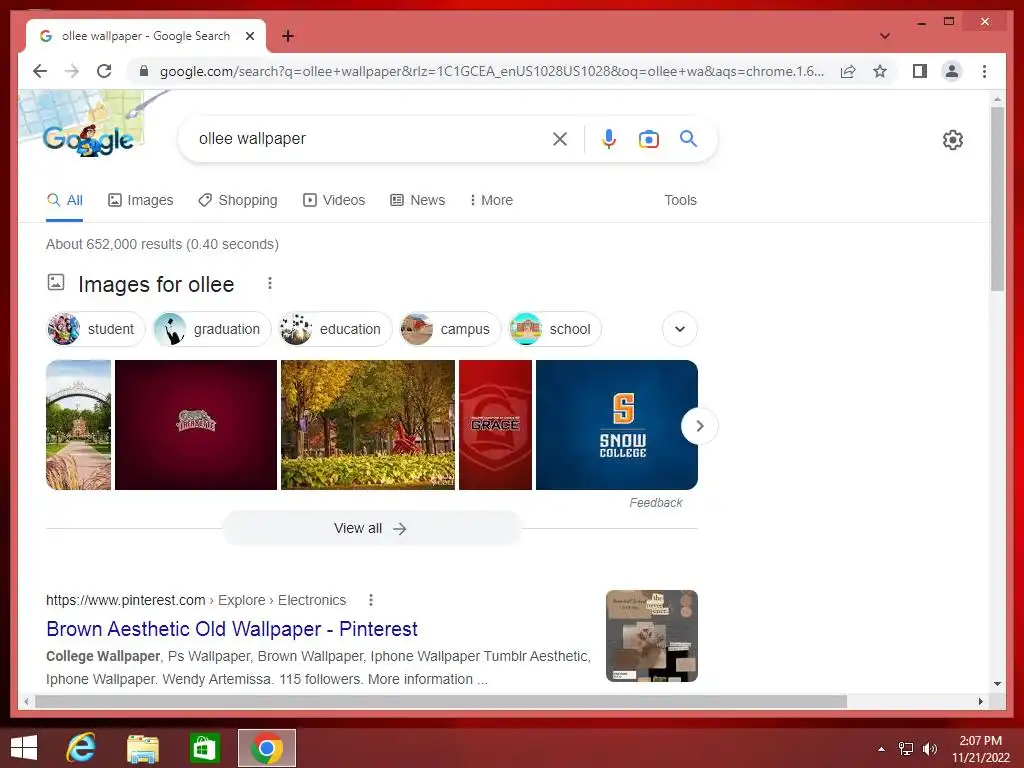Image resolution: width=1024 pixels, height=768 pixels.
Task: Open Microsoft Store from taskbar
Action: click(204, 748)
